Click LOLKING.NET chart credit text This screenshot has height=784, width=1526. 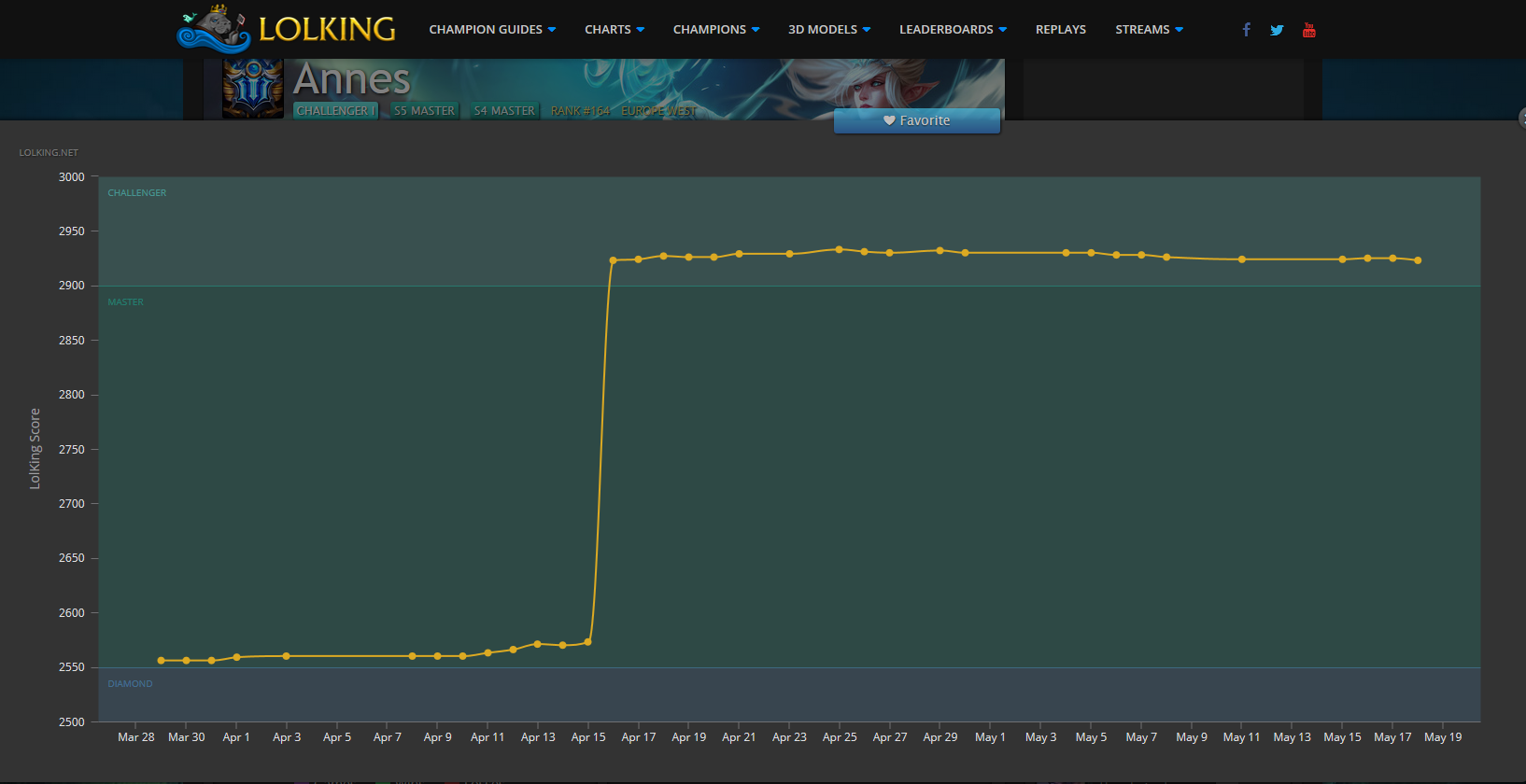pos(49,152)
